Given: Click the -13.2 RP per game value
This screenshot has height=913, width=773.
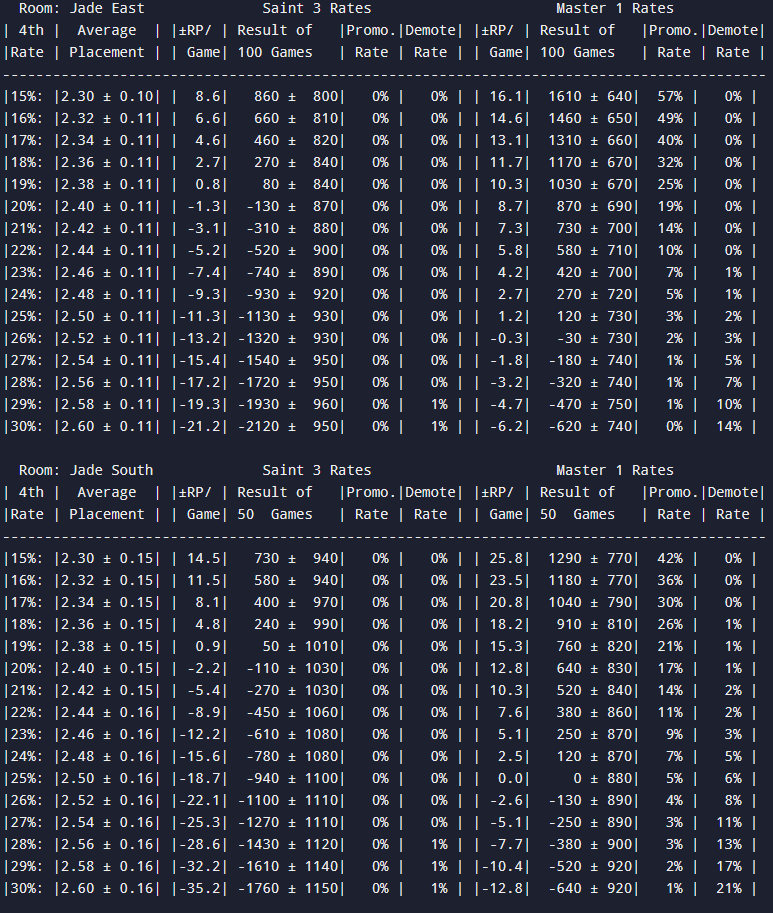Looking at the screenshot, I should [200, 339].
